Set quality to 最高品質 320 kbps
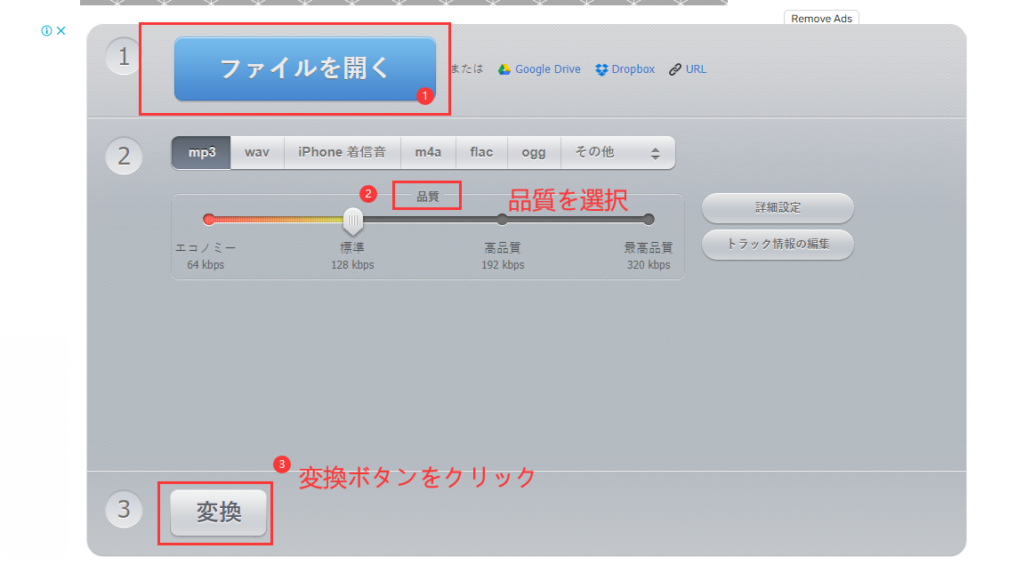Viewport: 1024px width, 581px height. [x=648, y=219]
